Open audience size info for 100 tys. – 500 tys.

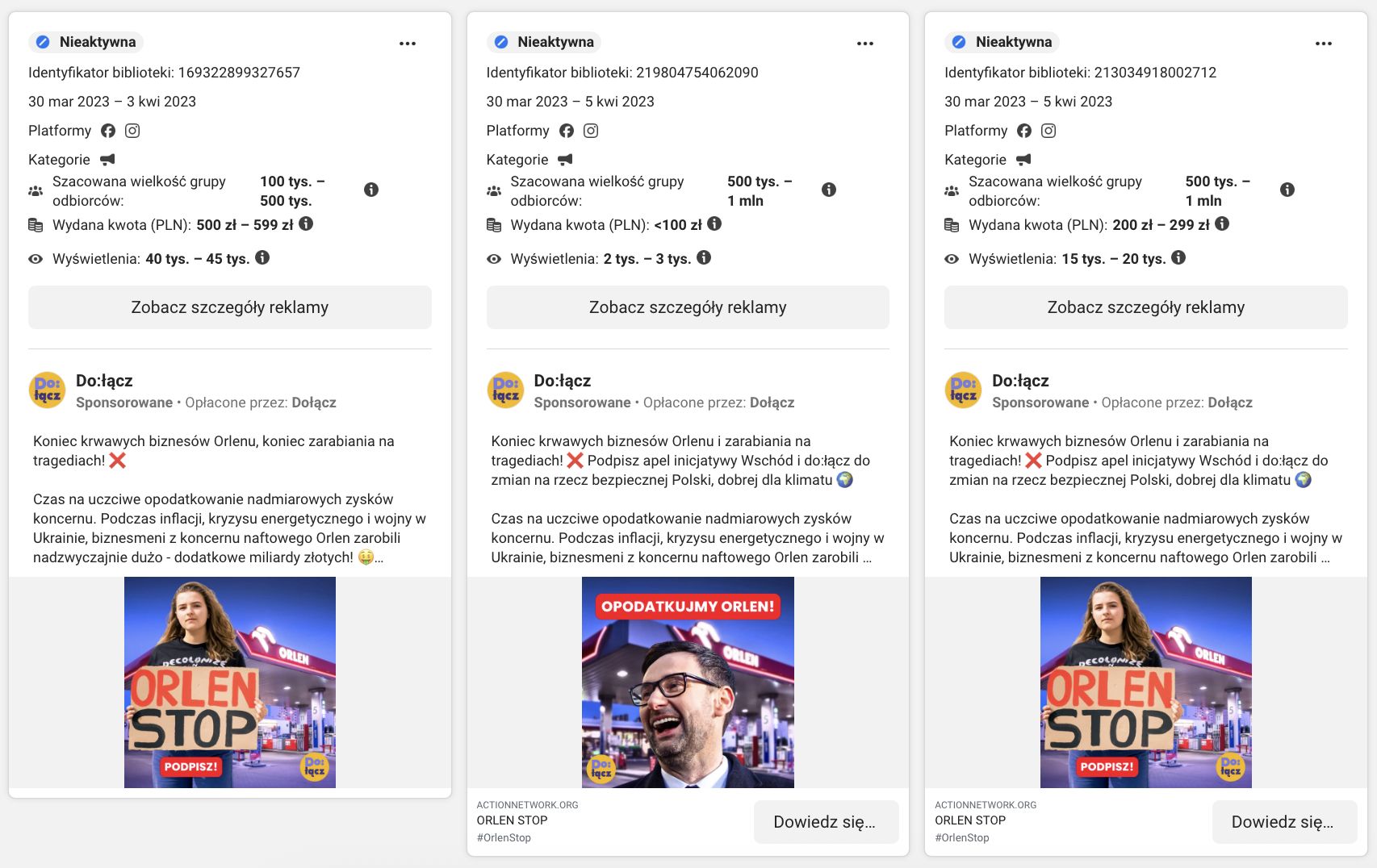click(x=371, y=190)
